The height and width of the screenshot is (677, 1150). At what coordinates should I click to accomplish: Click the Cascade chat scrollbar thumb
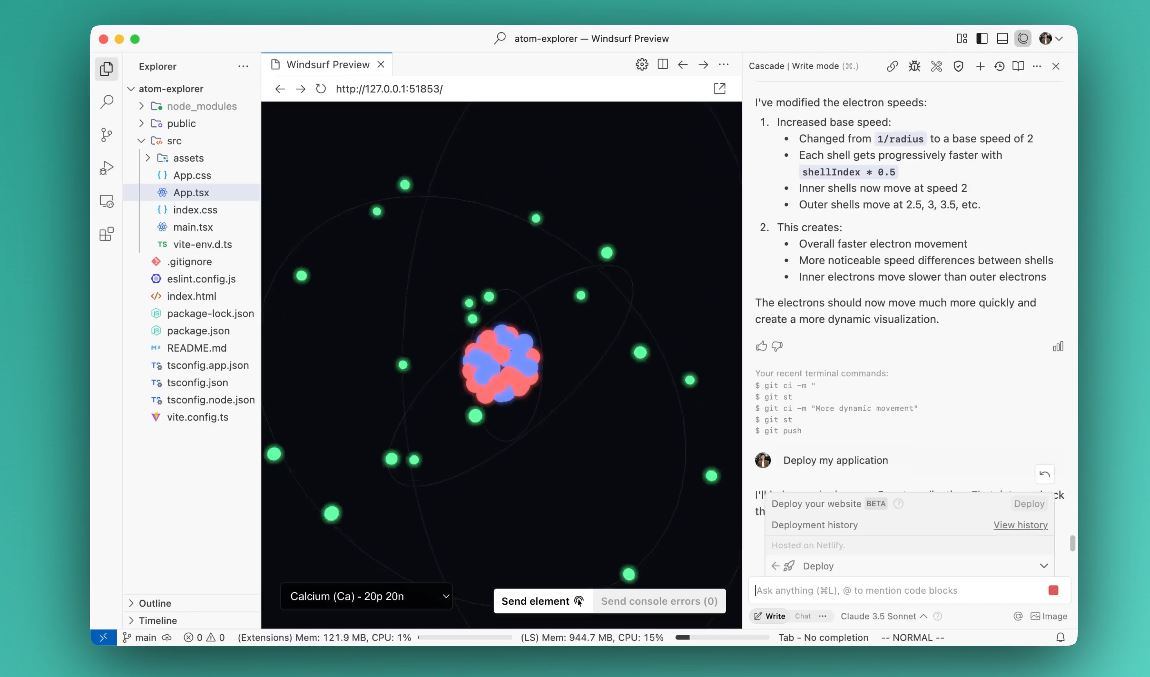point(1072,543)
